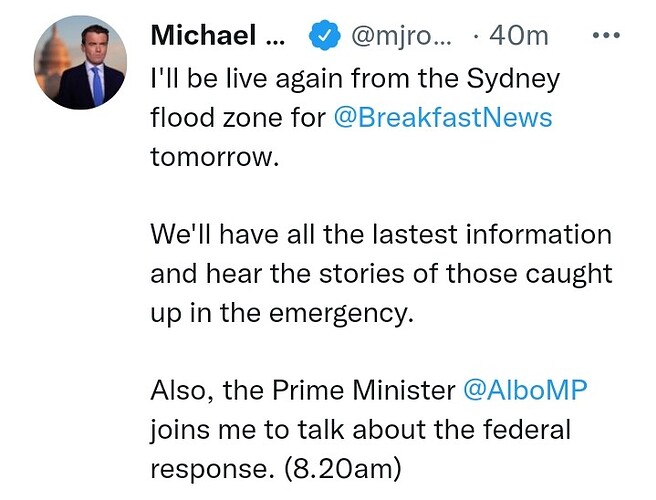Click the words "Also, the Prime Minister"

(x=302, y=390)
